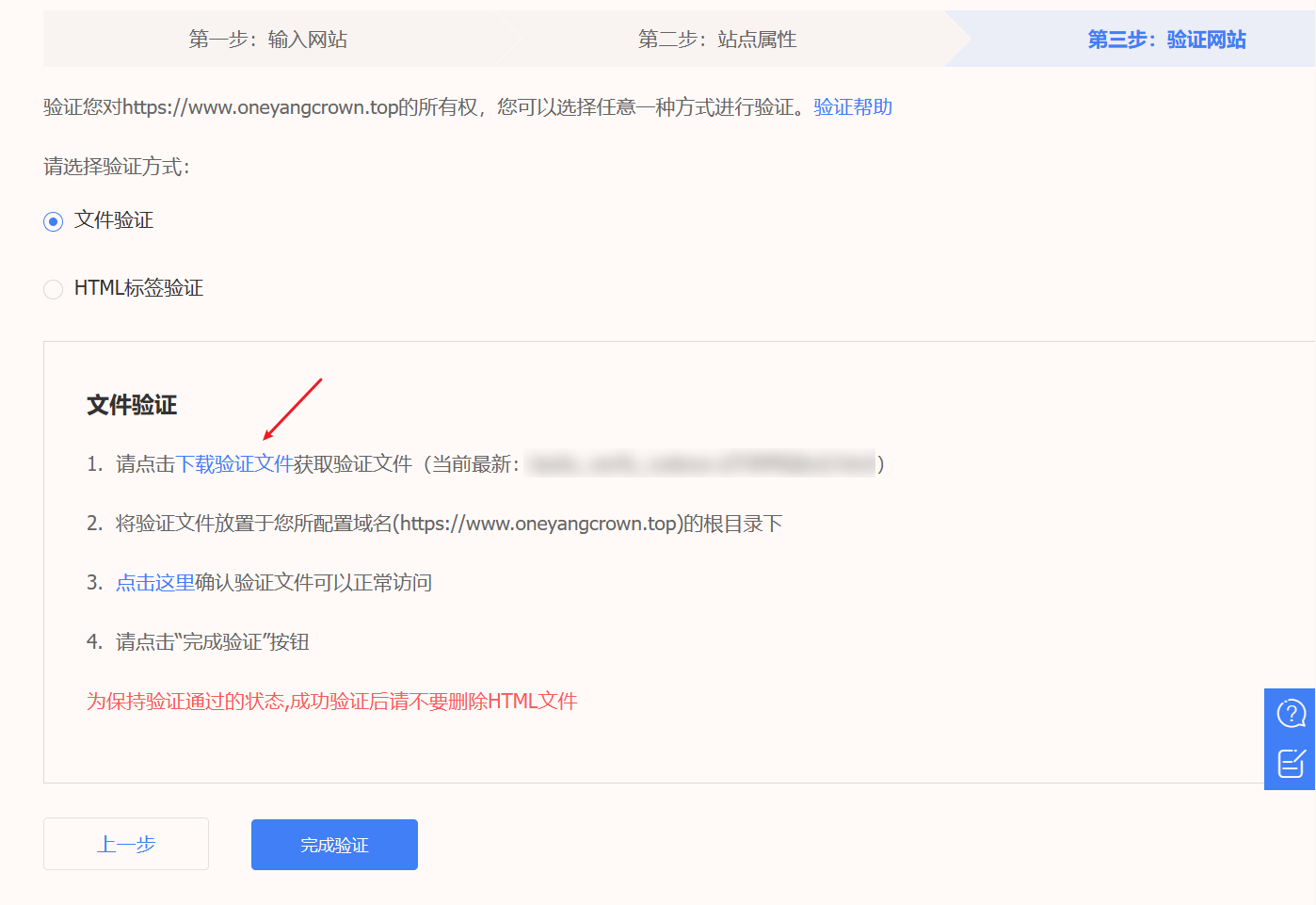Click the bold 文件验证 section heading
1316x905 pixels.
132,406
